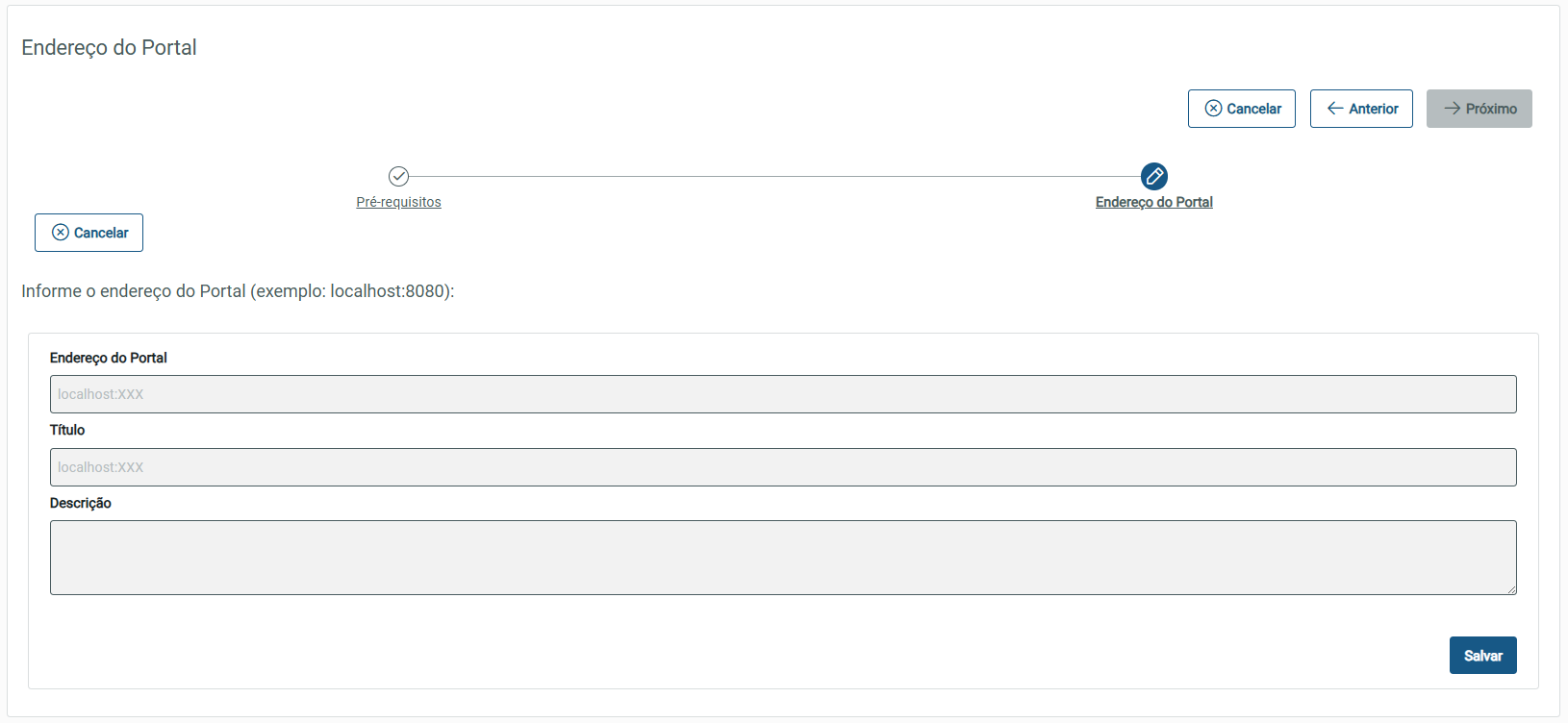Viewport: 1568px width, 723px height.
Task: Click the Endereço do Portal field label
Action: pos(109,358)
